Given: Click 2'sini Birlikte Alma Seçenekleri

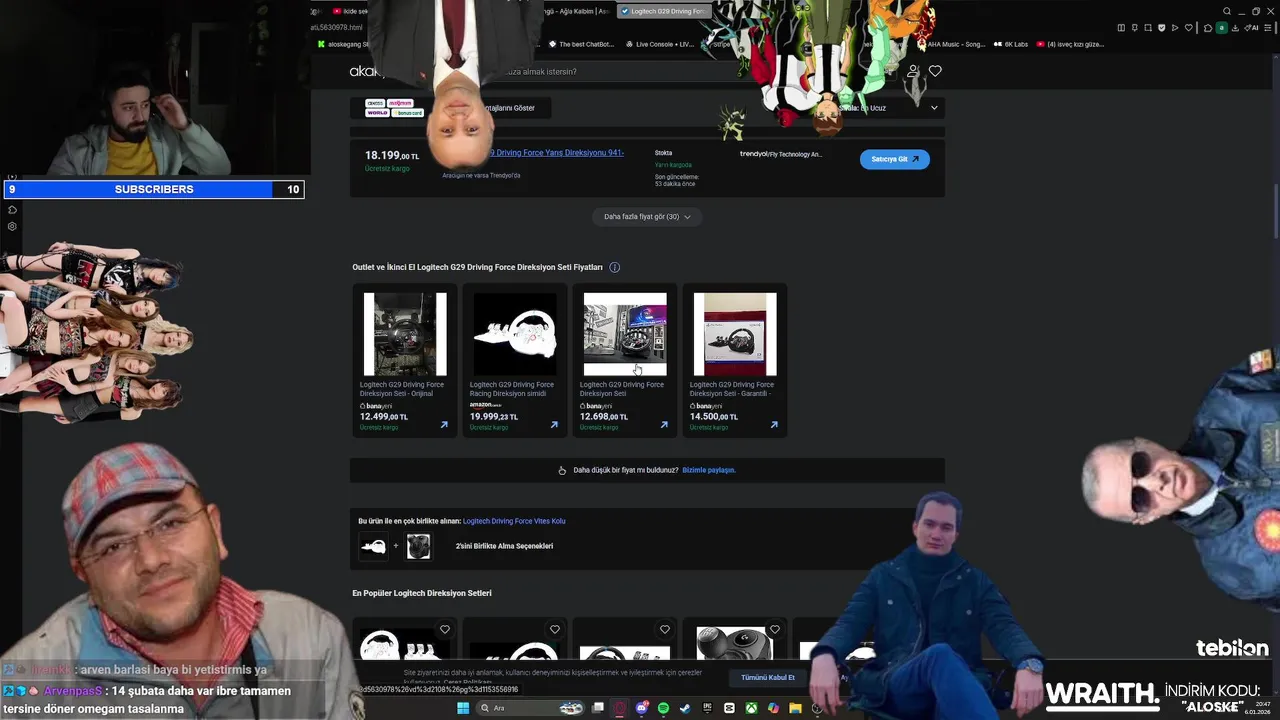Looking at the screenshot, I should point(504,546).
